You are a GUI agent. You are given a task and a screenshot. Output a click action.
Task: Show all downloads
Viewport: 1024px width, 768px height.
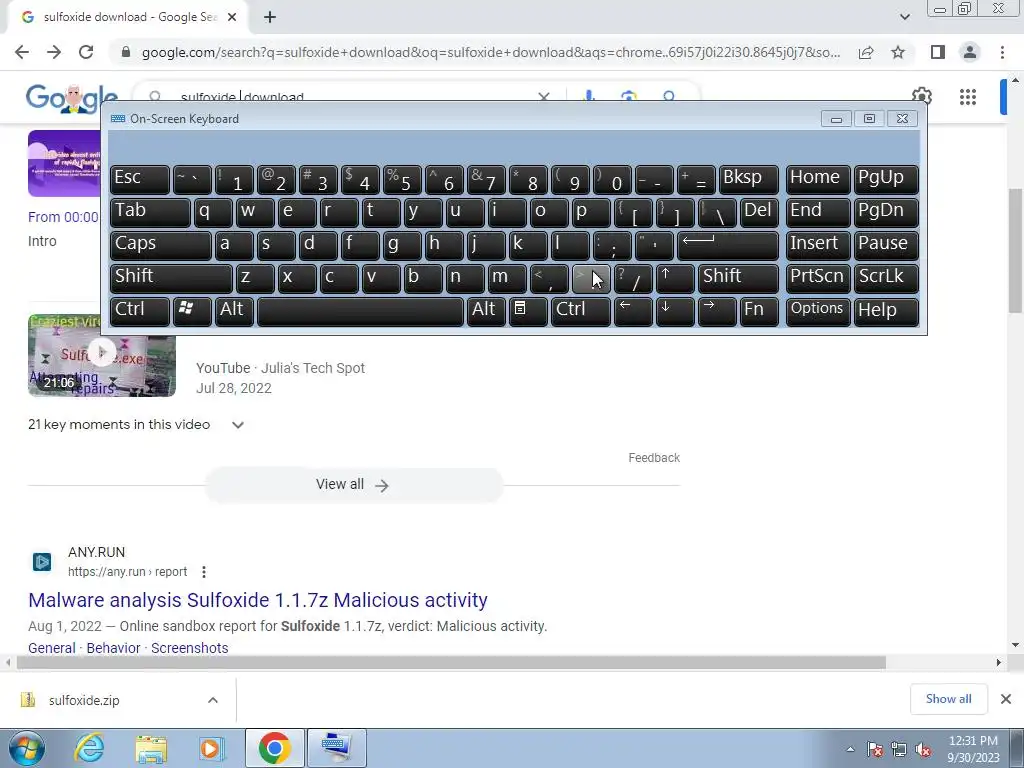click(x=948, y=699)
